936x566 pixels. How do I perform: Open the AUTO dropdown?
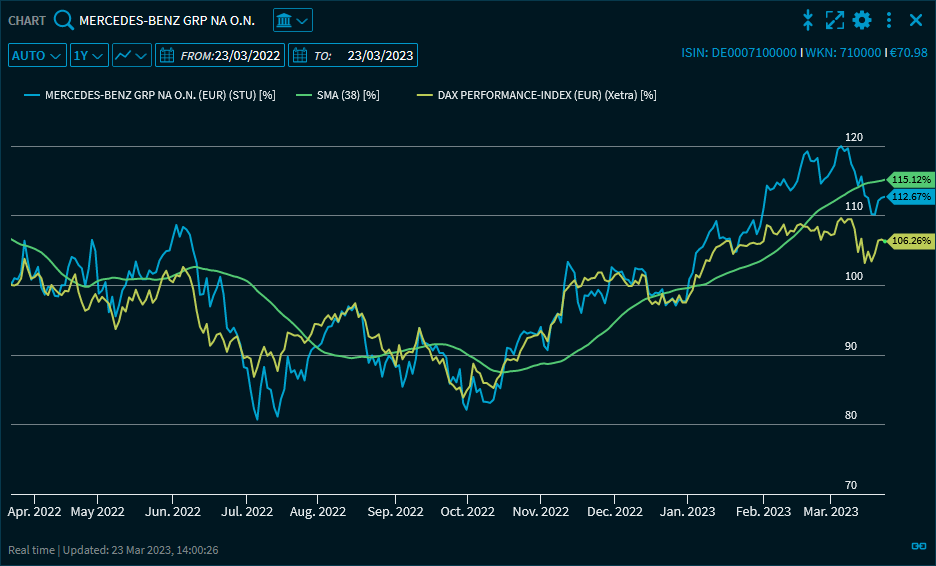coord(37,55)
